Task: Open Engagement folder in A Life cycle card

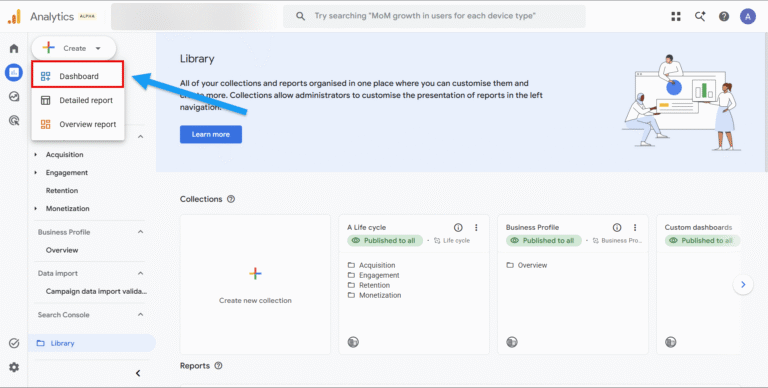Action: (x=373, y=275)
